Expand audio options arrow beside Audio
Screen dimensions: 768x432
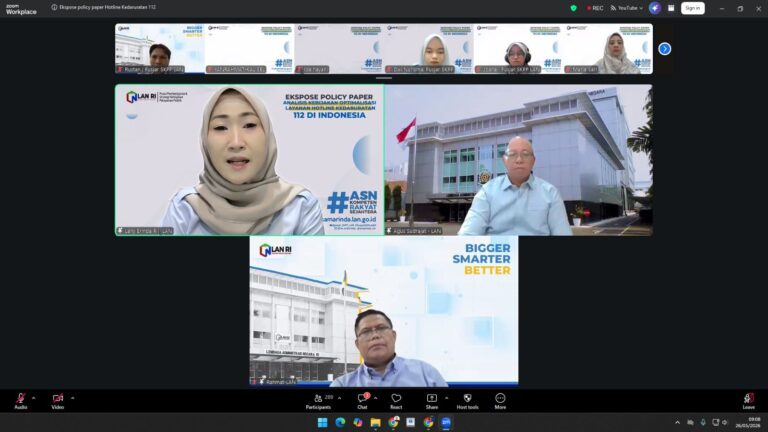pos(33,398)
